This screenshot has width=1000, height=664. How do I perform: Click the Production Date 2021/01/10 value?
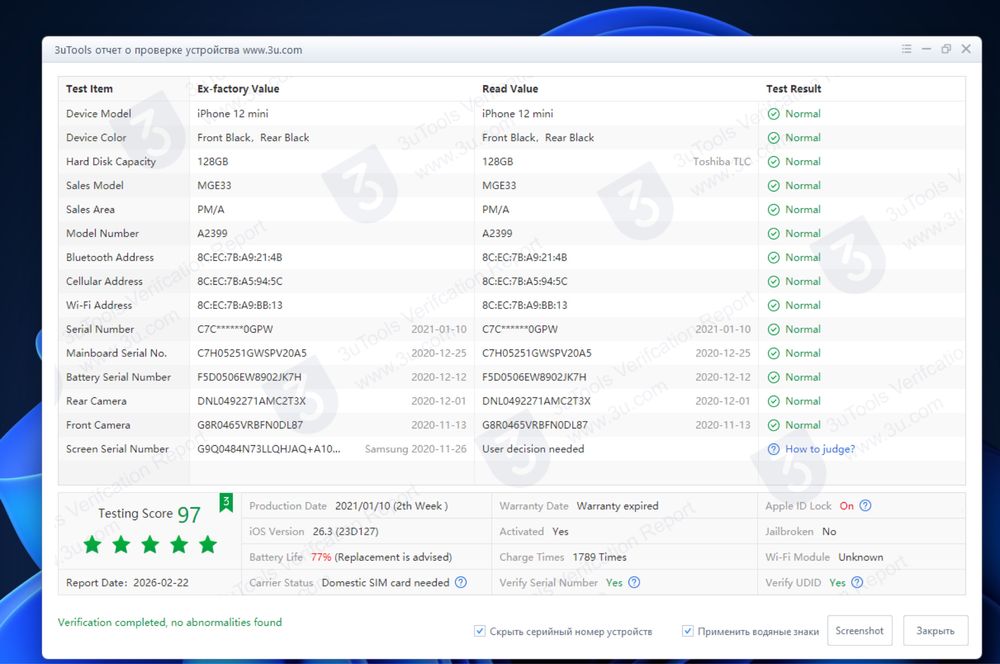point(391,506)
